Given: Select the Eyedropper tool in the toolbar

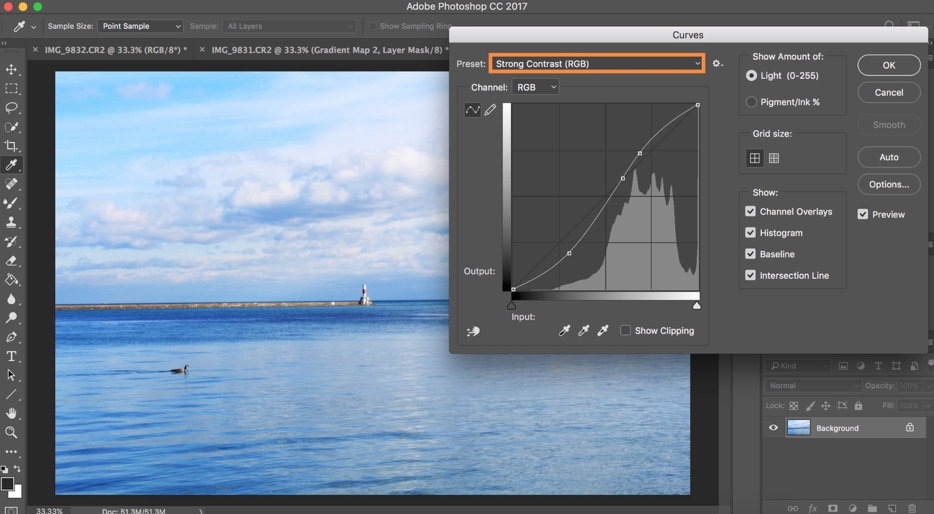Looking at the screenshot, I should point(11,165).
